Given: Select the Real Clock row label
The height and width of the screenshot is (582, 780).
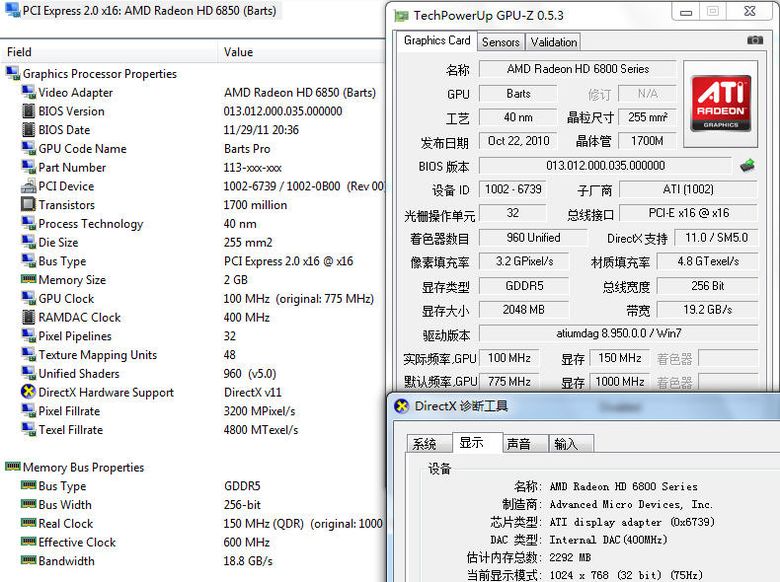Looking at the screenshot, I should pos(66,523).
